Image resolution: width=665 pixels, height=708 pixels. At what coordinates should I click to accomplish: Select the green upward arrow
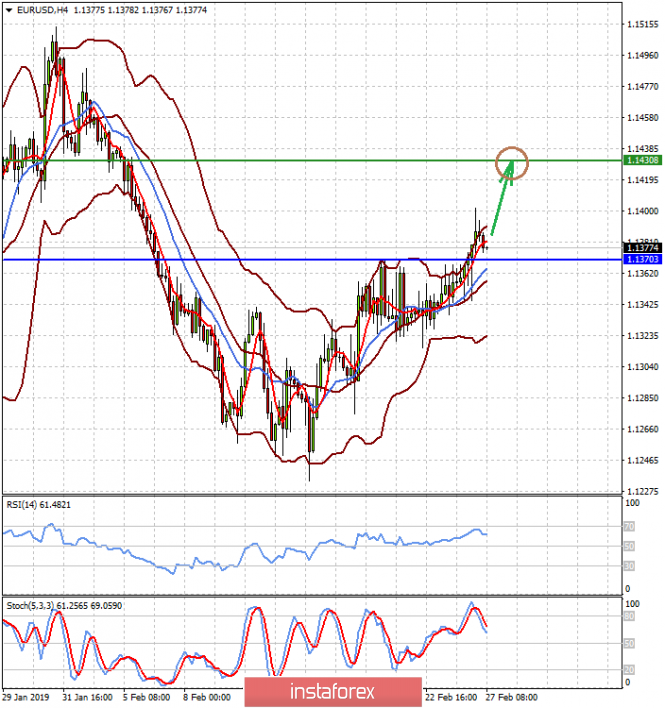(x=501, y=200)
